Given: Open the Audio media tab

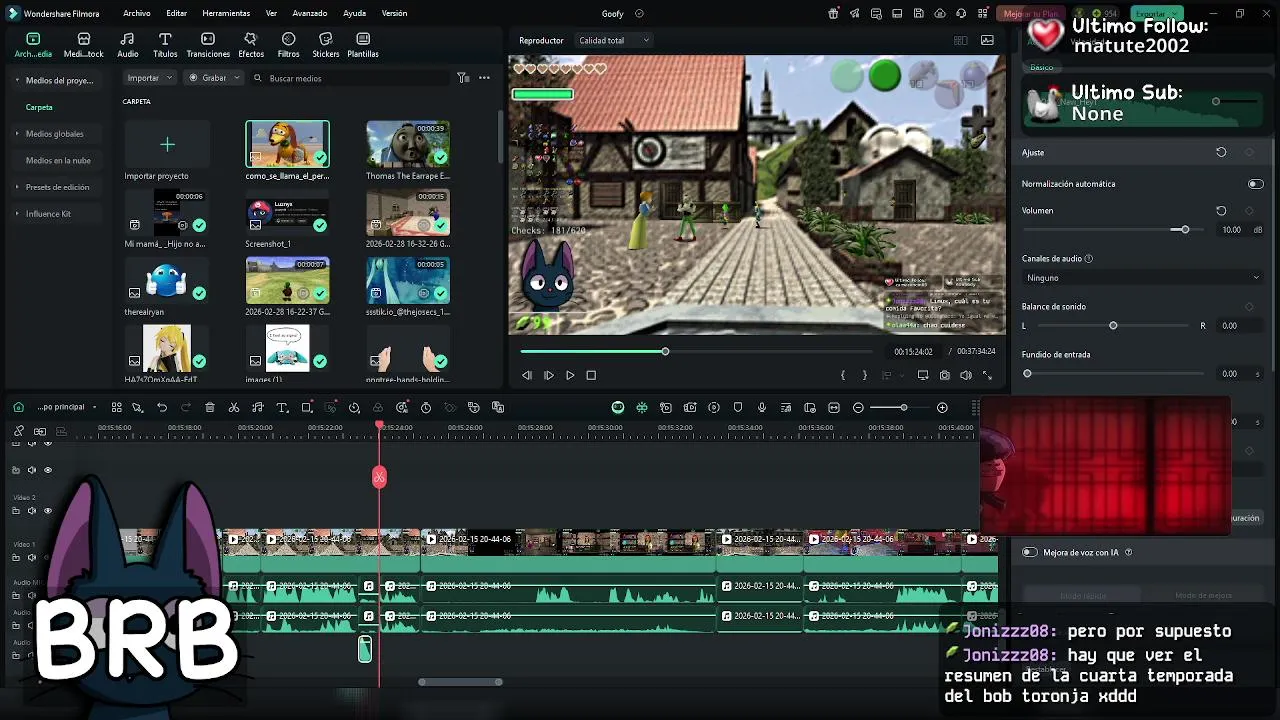Looking at the screenshot, I should (128, 45).
